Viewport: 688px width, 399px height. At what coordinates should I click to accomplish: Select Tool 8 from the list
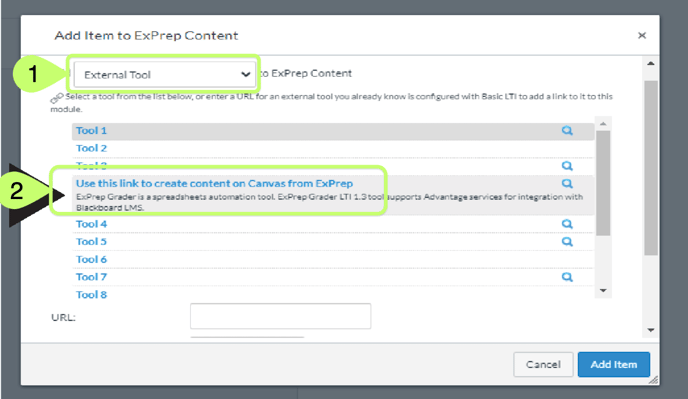[x=91, y=295]
